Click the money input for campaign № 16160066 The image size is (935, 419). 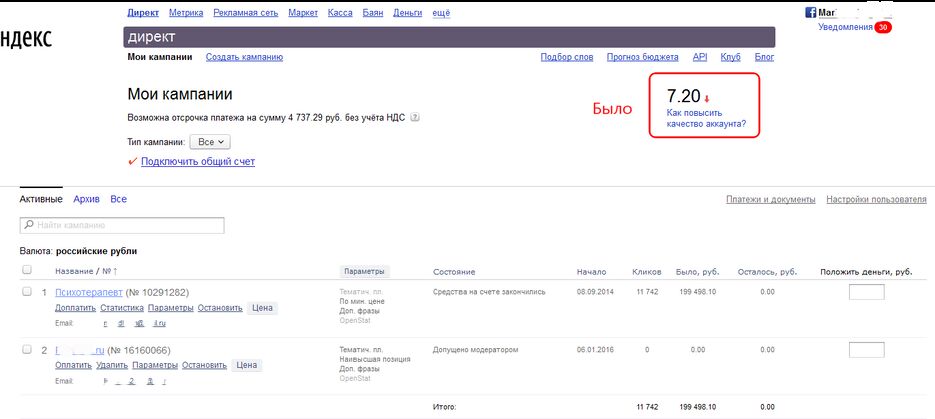866,350
